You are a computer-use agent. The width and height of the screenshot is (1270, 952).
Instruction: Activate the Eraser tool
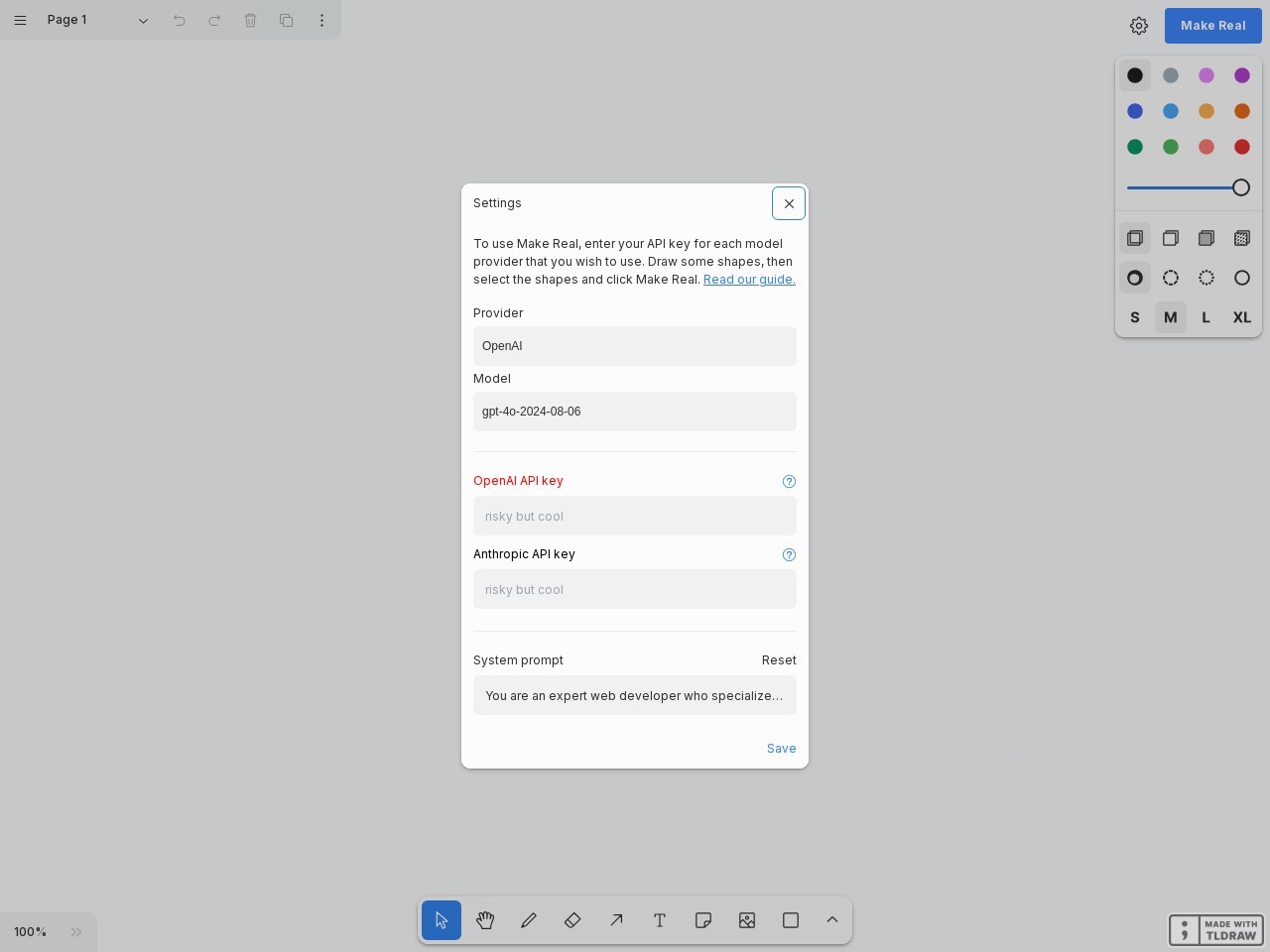572,920
